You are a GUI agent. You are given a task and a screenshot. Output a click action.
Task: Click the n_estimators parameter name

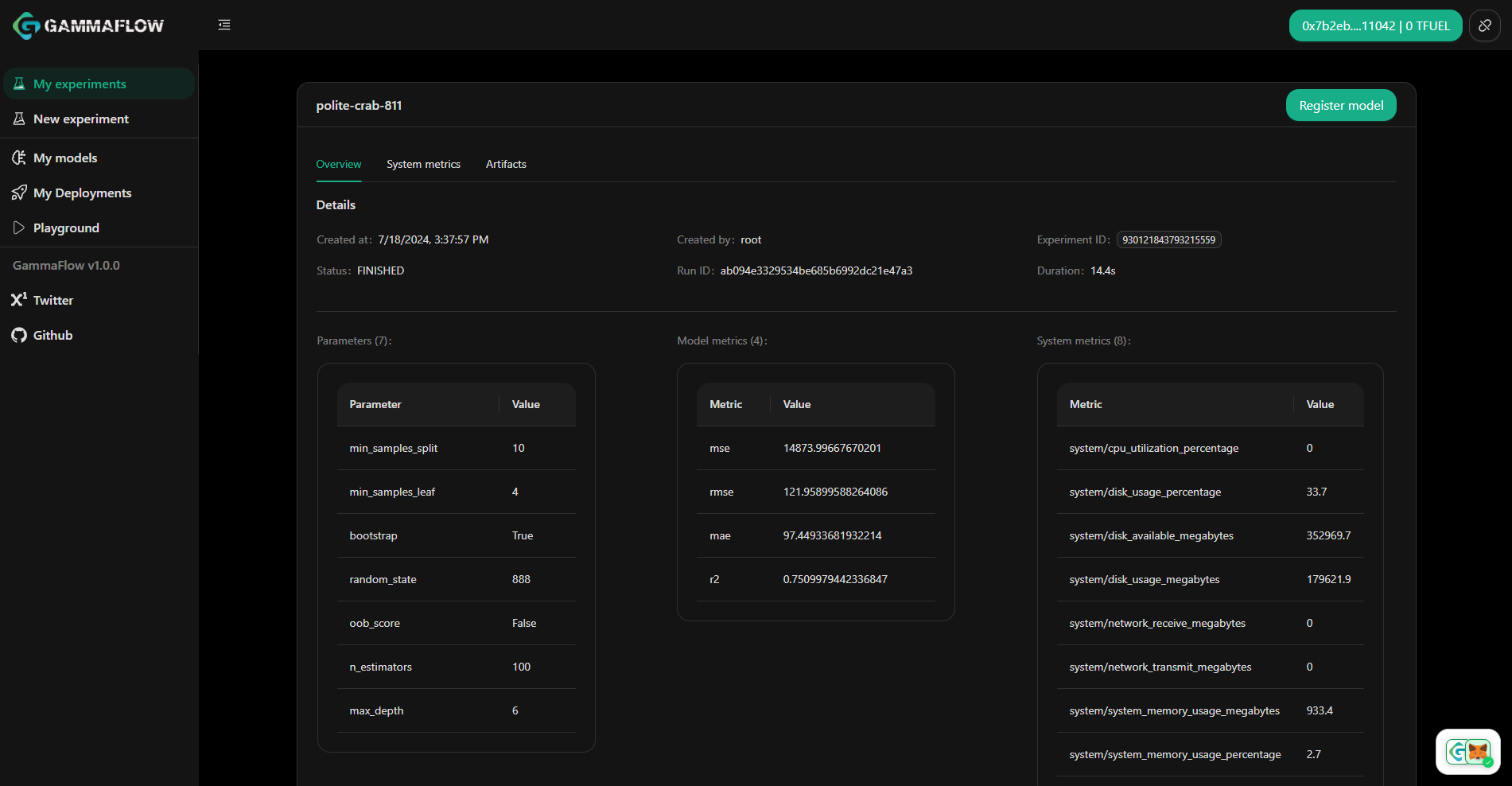tap(380, 667)
